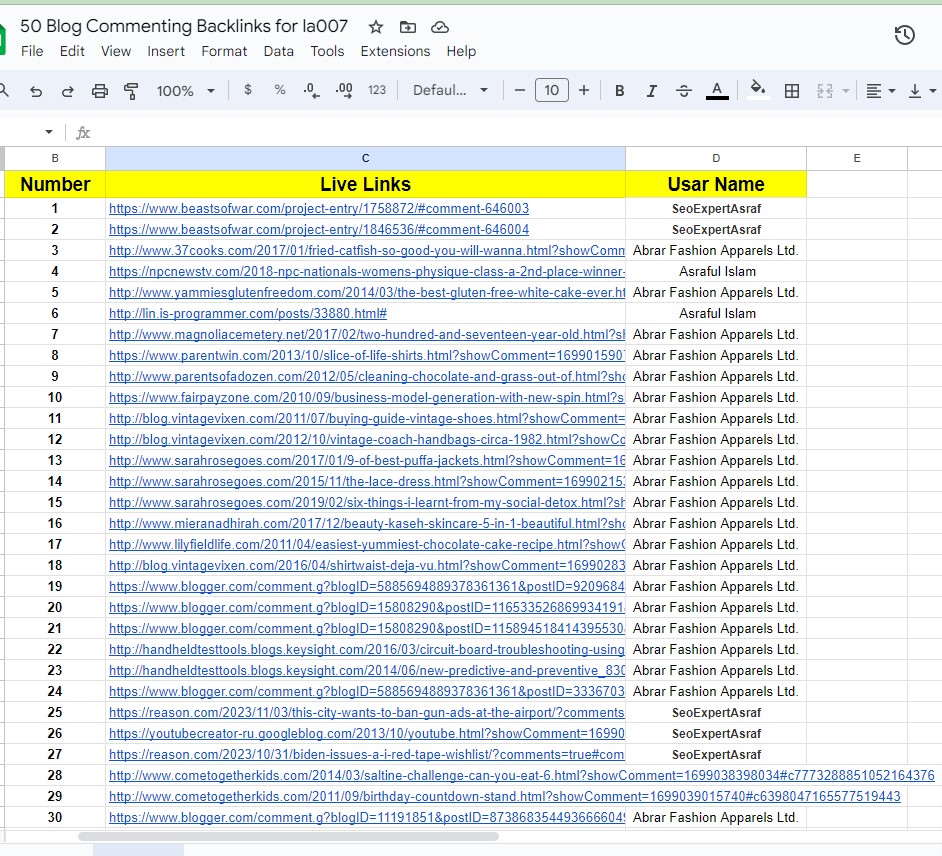Toggle italic formatting

(651, 91)
